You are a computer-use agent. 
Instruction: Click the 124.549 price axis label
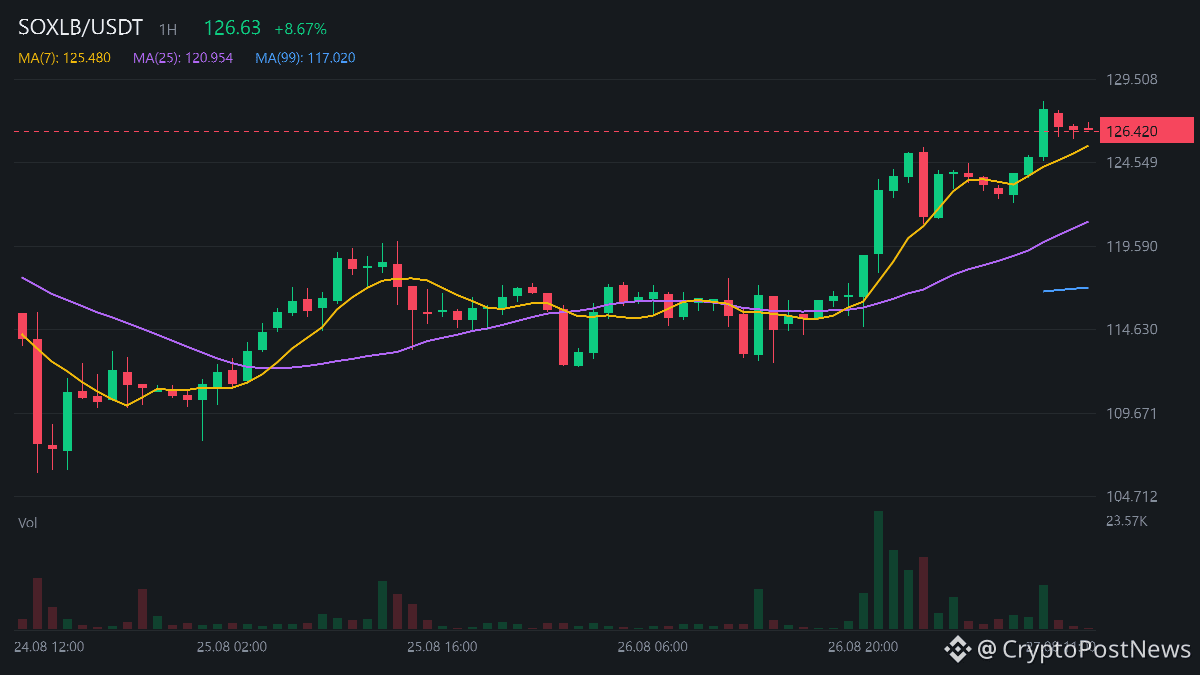tap(1131, 162)
